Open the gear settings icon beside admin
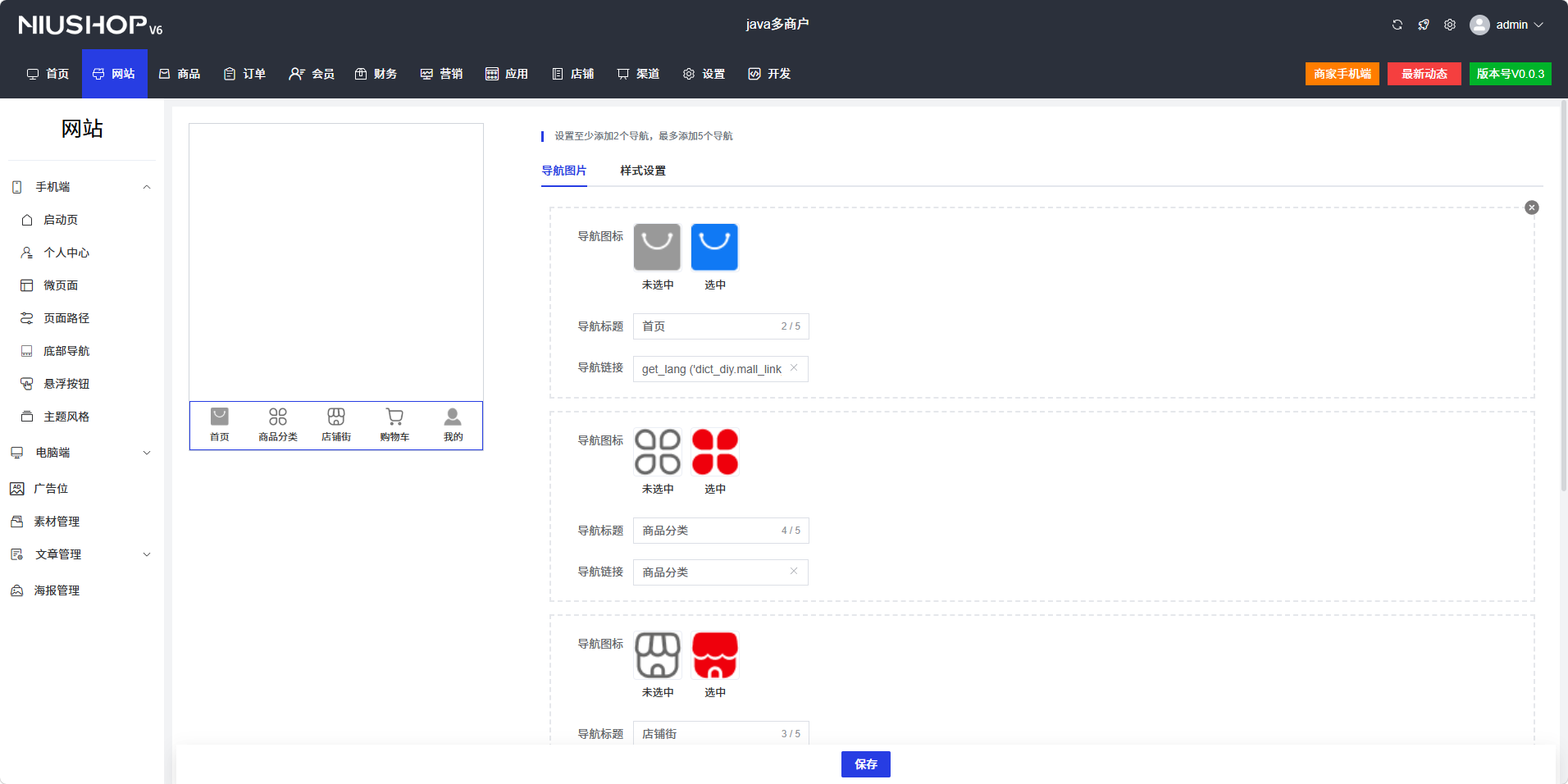Screen dimensions: 1568x784 (x=1450, y=25)
